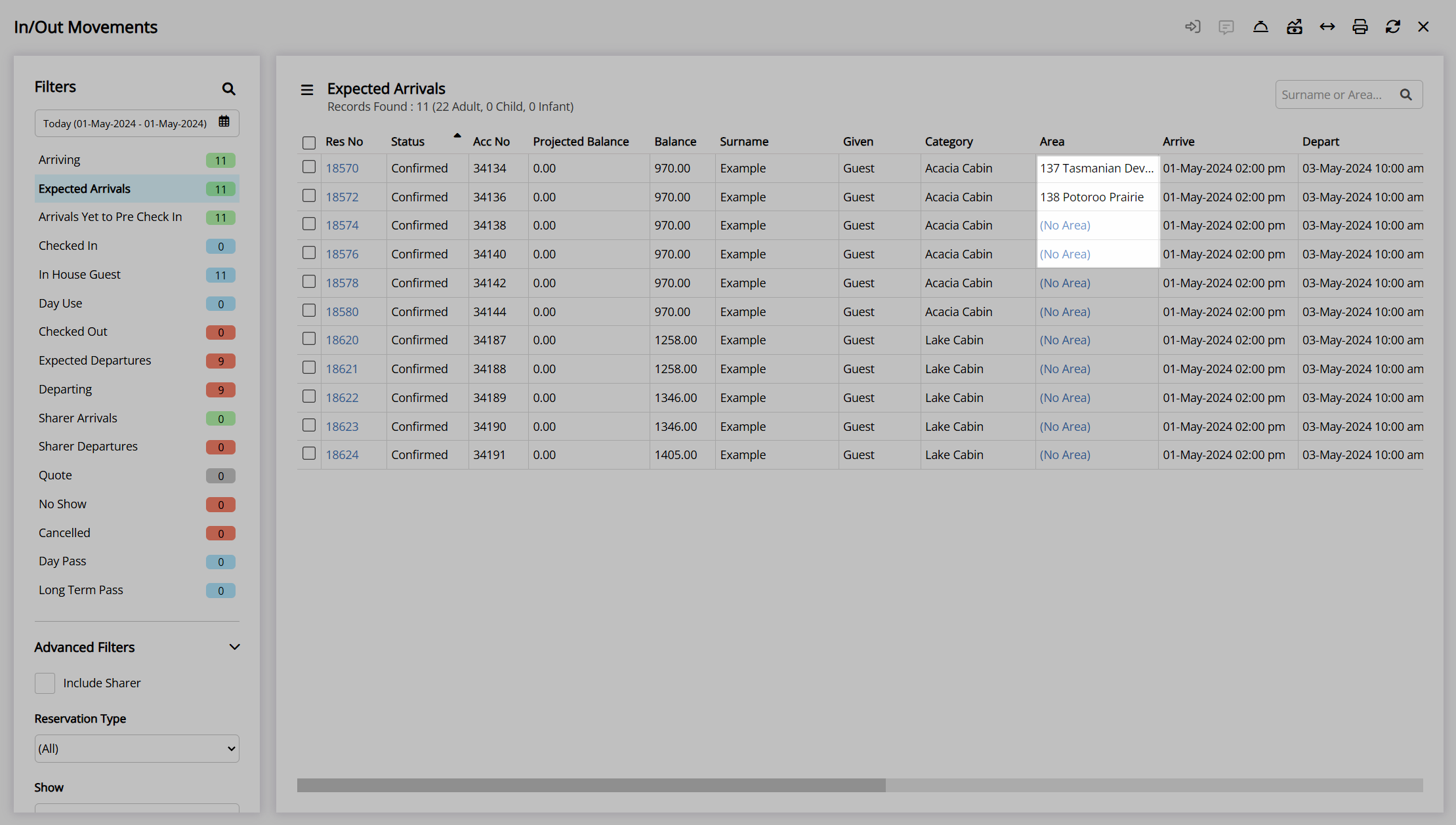The image size is (1456, 825).
Task: Open the Today date range selector
Action: [137, 123]
